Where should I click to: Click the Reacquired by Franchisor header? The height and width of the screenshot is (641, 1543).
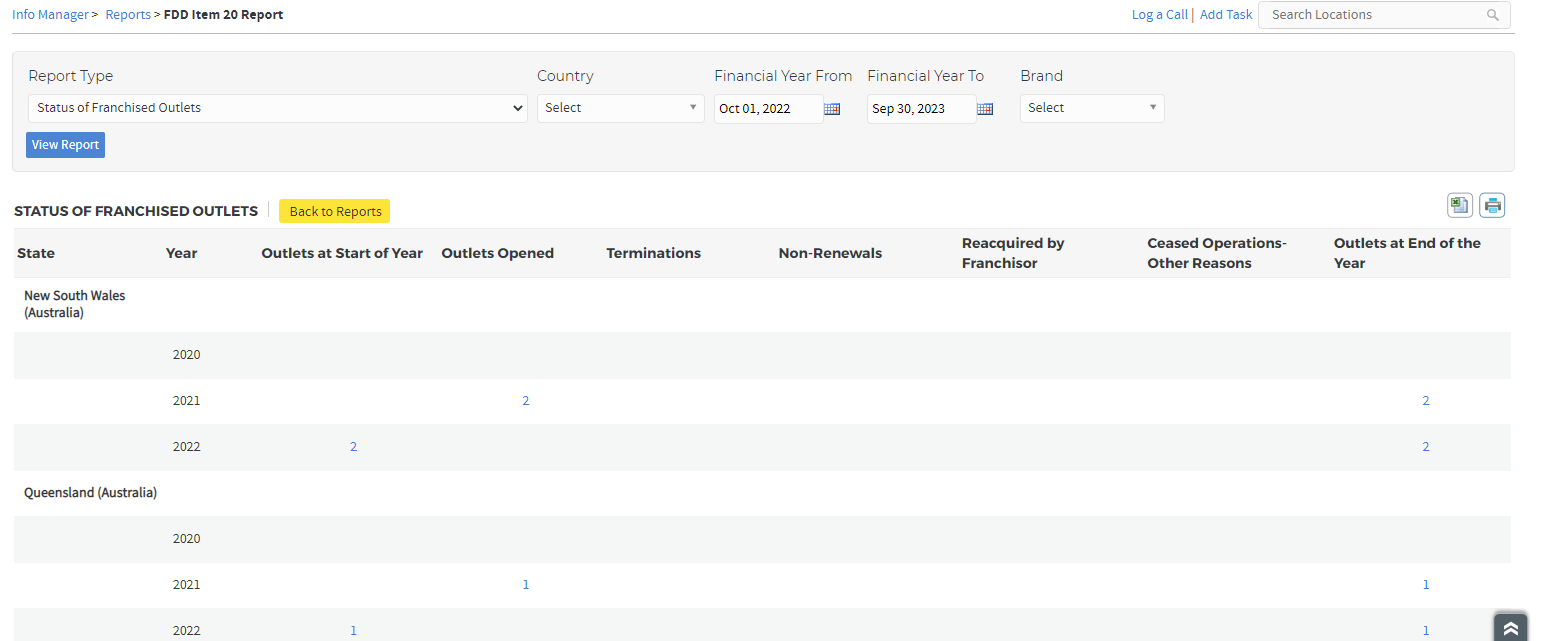click(1013, 253)
